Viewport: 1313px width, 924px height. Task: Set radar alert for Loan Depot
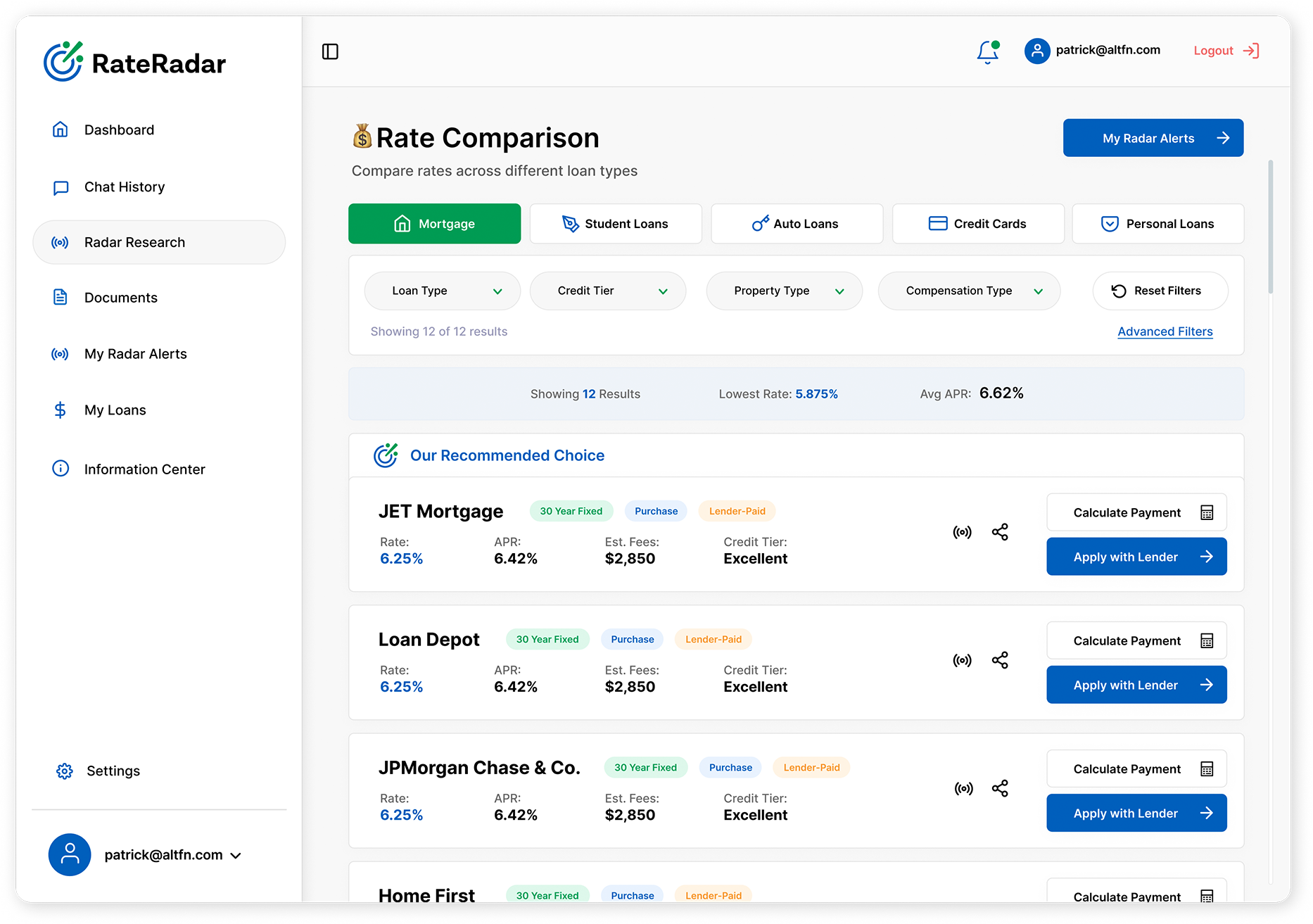(963, 660)
